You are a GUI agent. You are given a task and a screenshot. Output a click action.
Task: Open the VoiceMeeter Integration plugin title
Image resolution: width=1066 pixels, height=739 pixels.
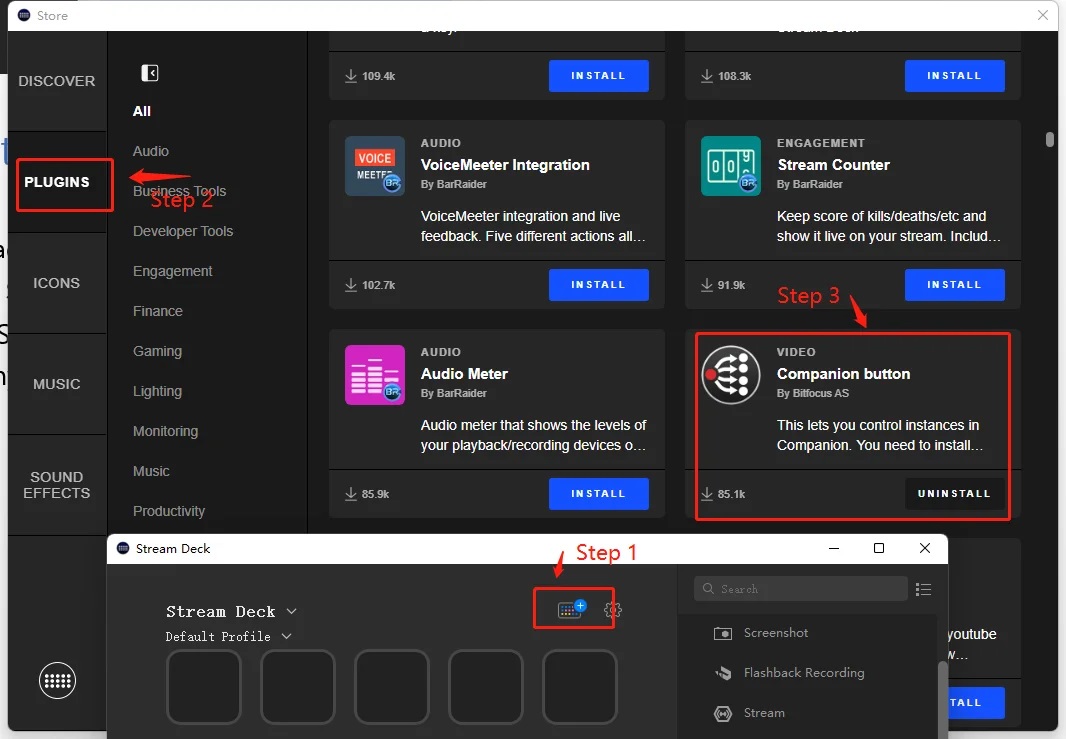click(505, 165)
